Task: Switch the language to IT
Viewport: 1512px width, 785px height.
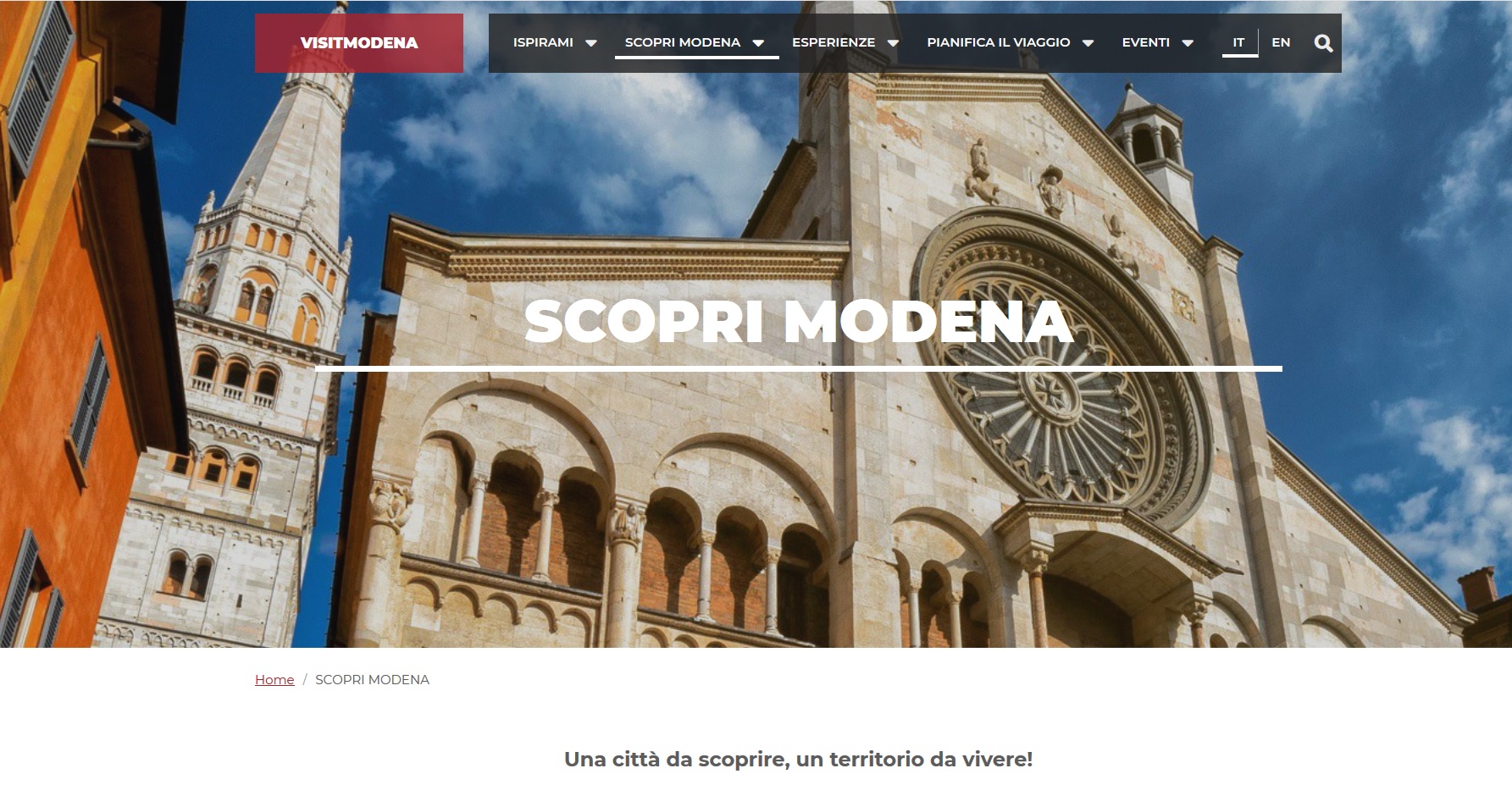Action: click(x=1239, y=42)
